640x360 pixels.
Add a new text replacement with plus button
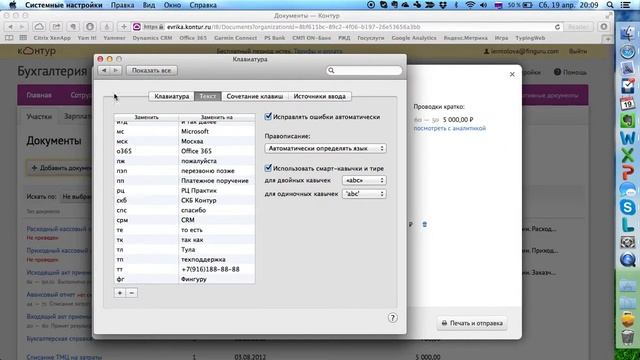120,293
